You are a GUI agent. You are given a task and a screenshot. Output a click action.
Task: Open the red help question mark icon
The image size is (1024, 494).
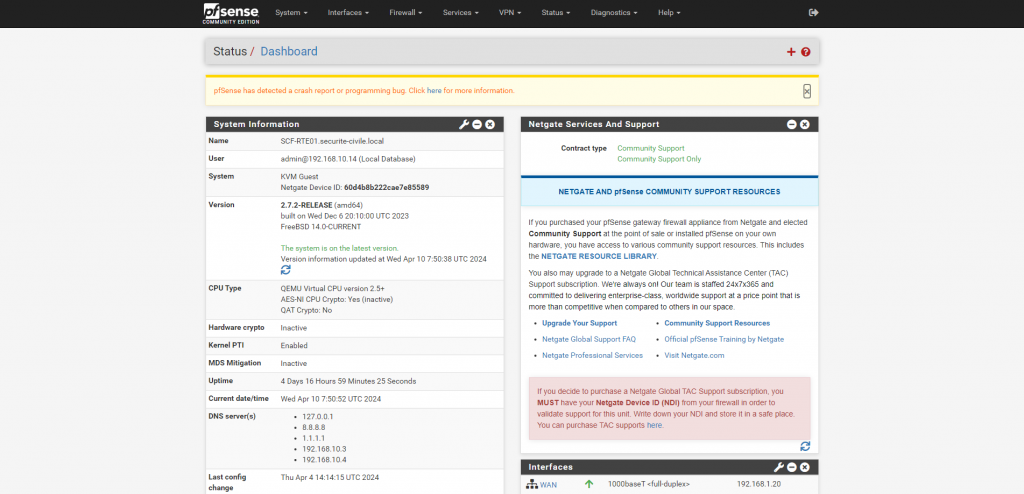pos(806,52)
